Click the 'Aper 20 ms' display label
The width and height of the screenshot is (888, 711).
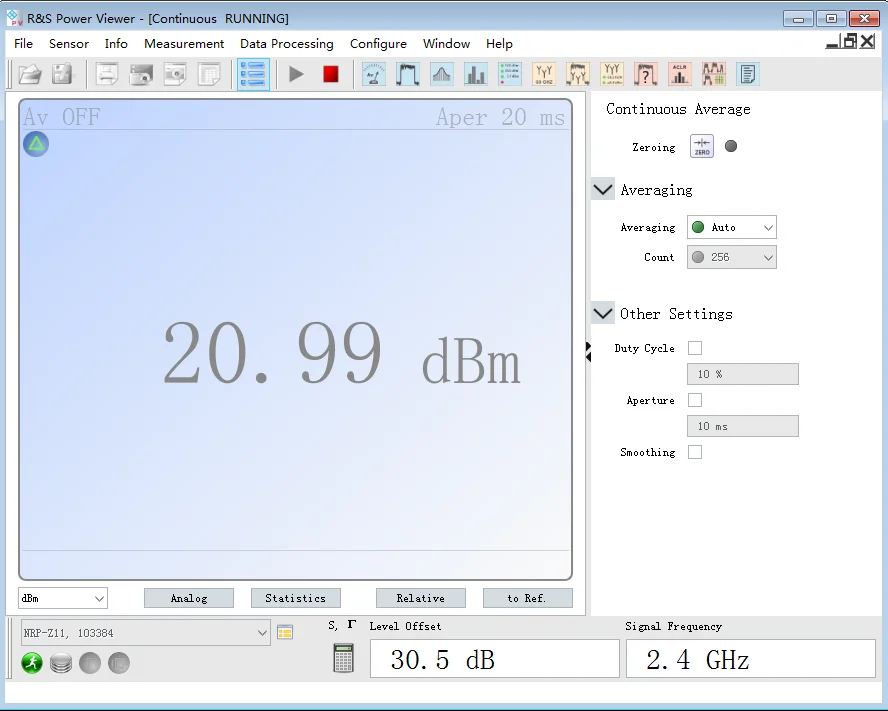pos(500,117)
